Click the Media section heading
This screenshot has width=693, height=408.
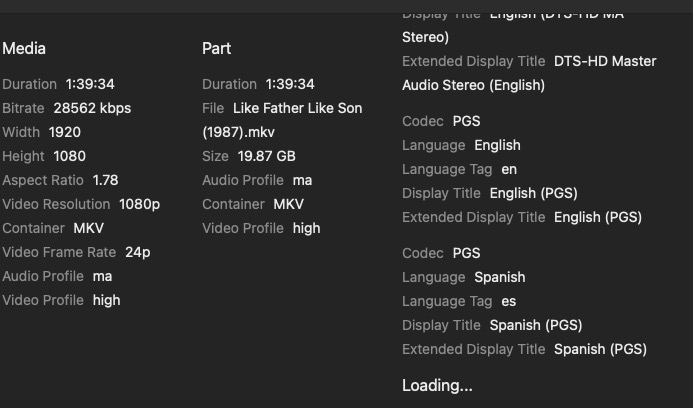[24, 49]
